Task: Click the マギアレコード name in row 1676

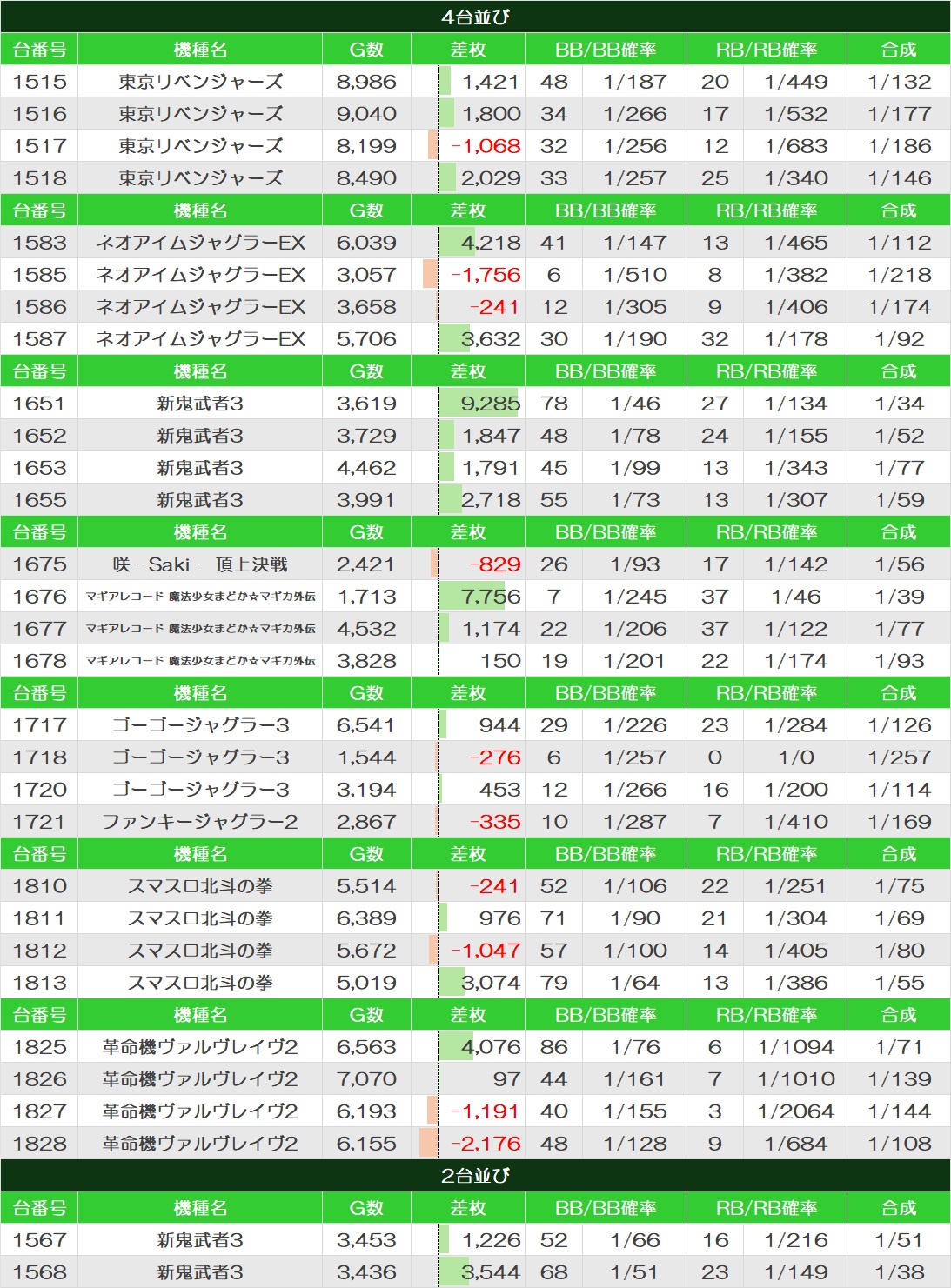Action: tap(201, 597)
